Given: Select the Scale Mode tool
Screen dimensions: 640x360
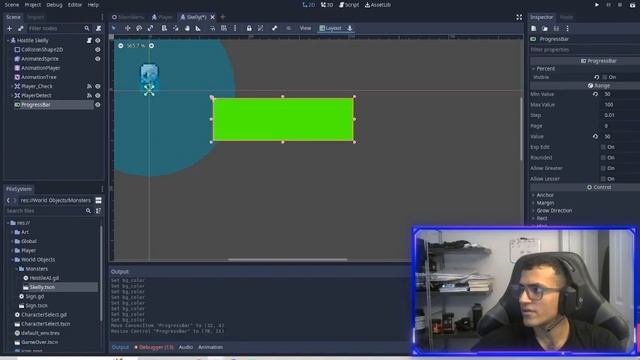Looking at the screenshot, I should (150, 28).
